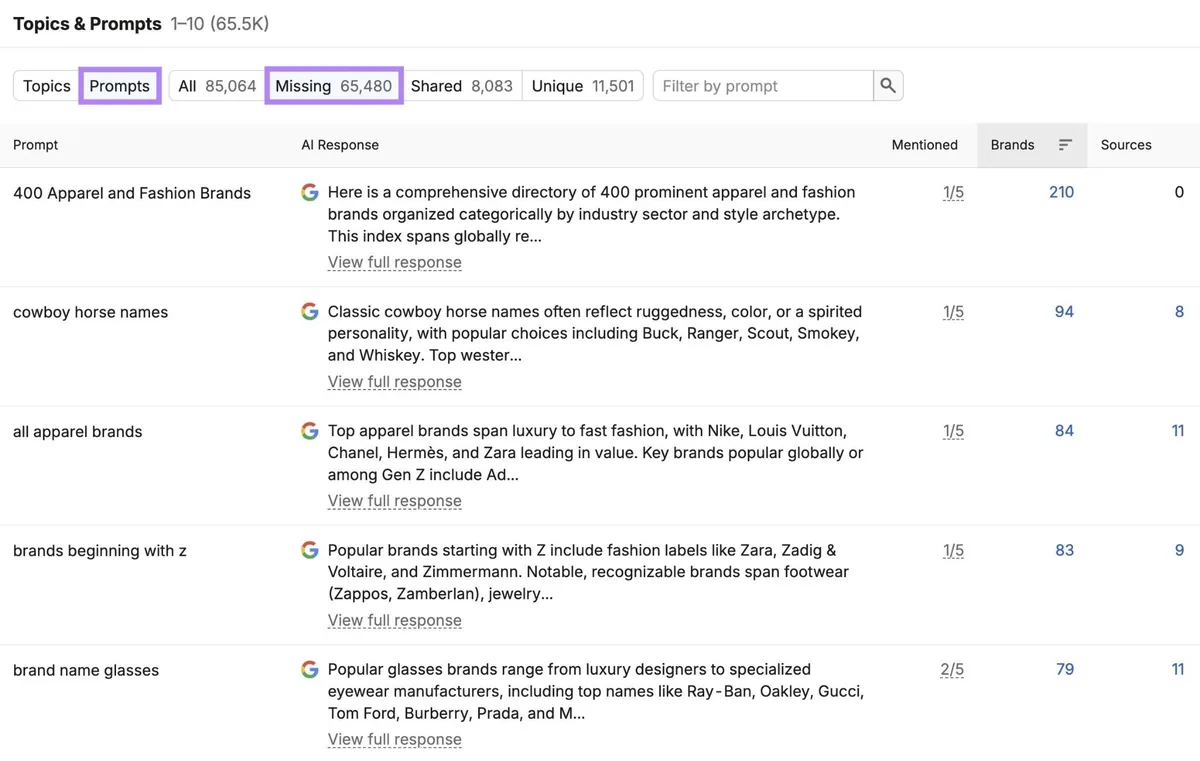Open the 84 brands count

[x=1064, y=431]
